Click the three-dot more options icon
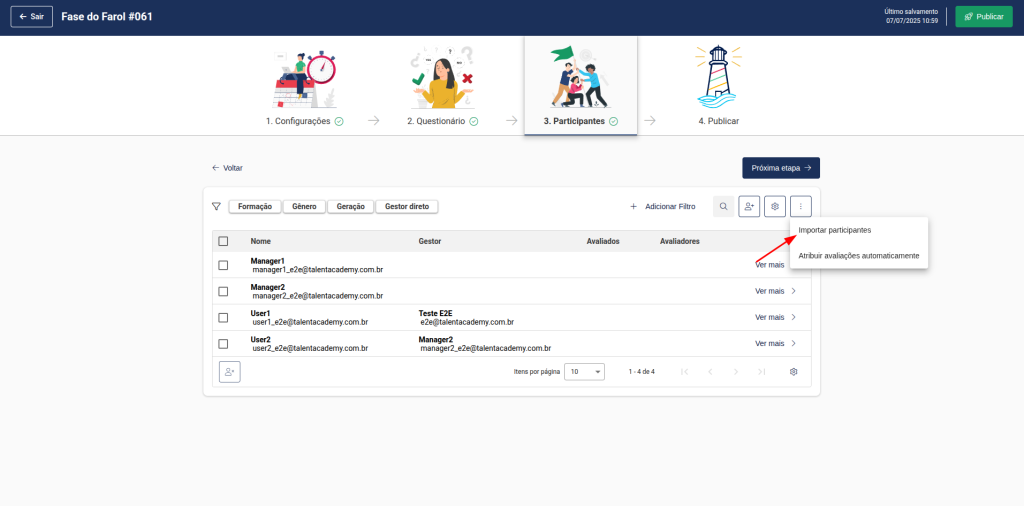The height and width of the screenshot is (506, 1024). point(800,207)
